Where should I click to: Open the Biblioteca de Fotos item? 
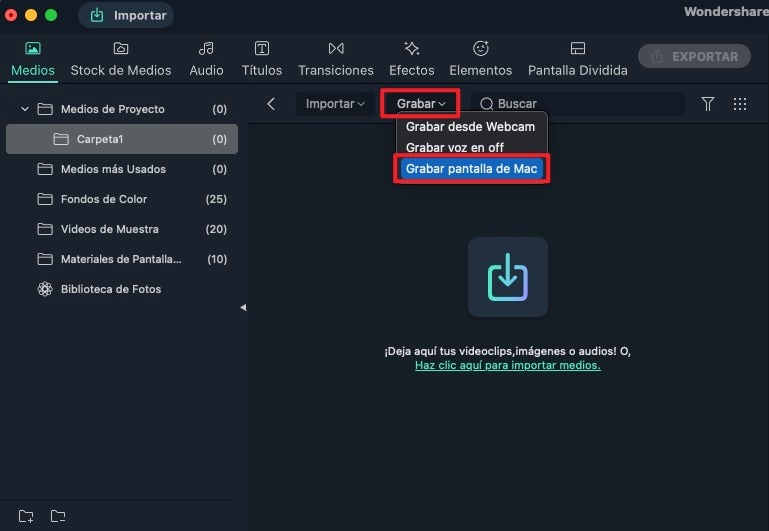coord(122,289)
